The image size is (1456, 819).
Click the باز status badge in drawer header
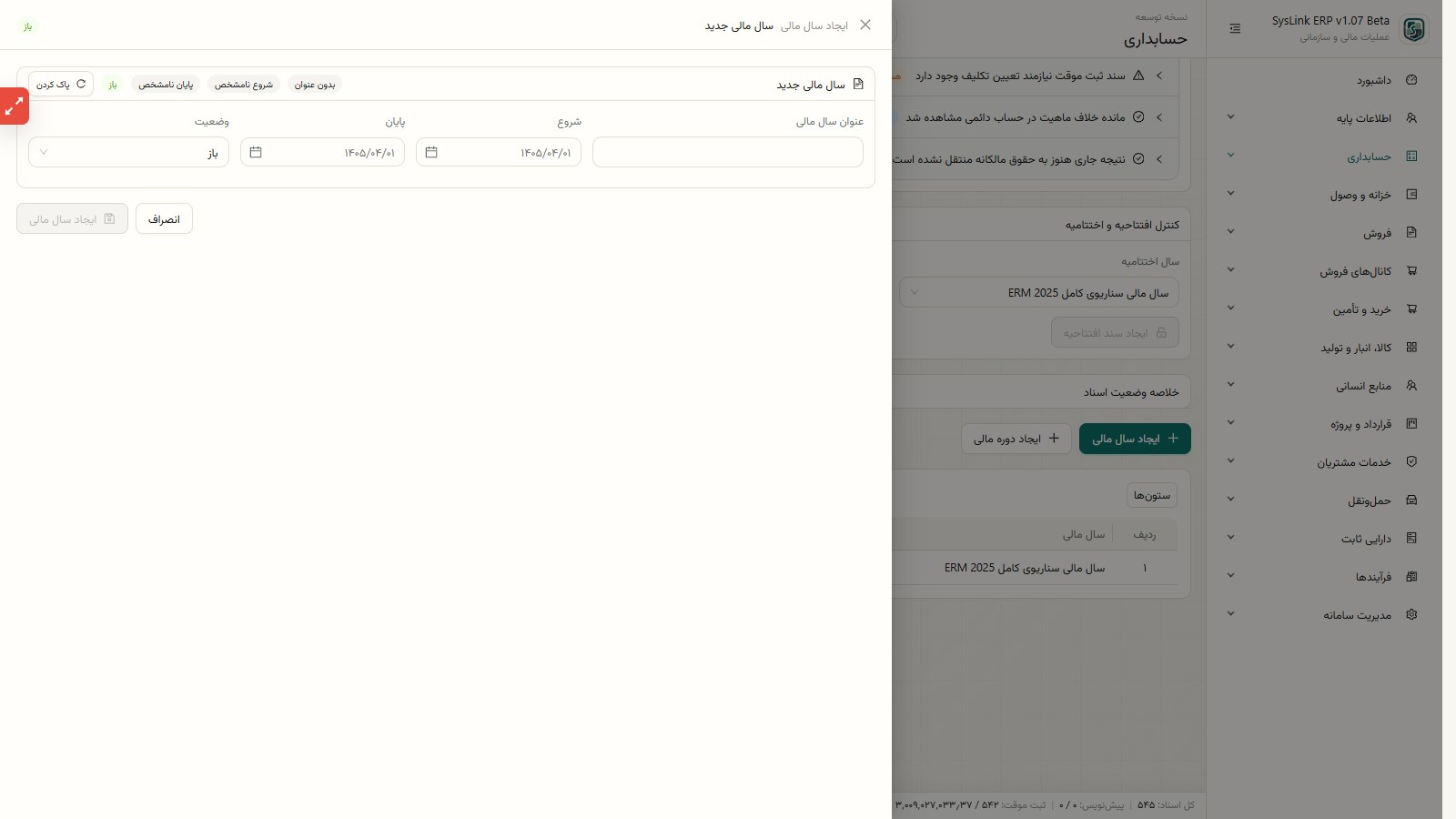27,26
